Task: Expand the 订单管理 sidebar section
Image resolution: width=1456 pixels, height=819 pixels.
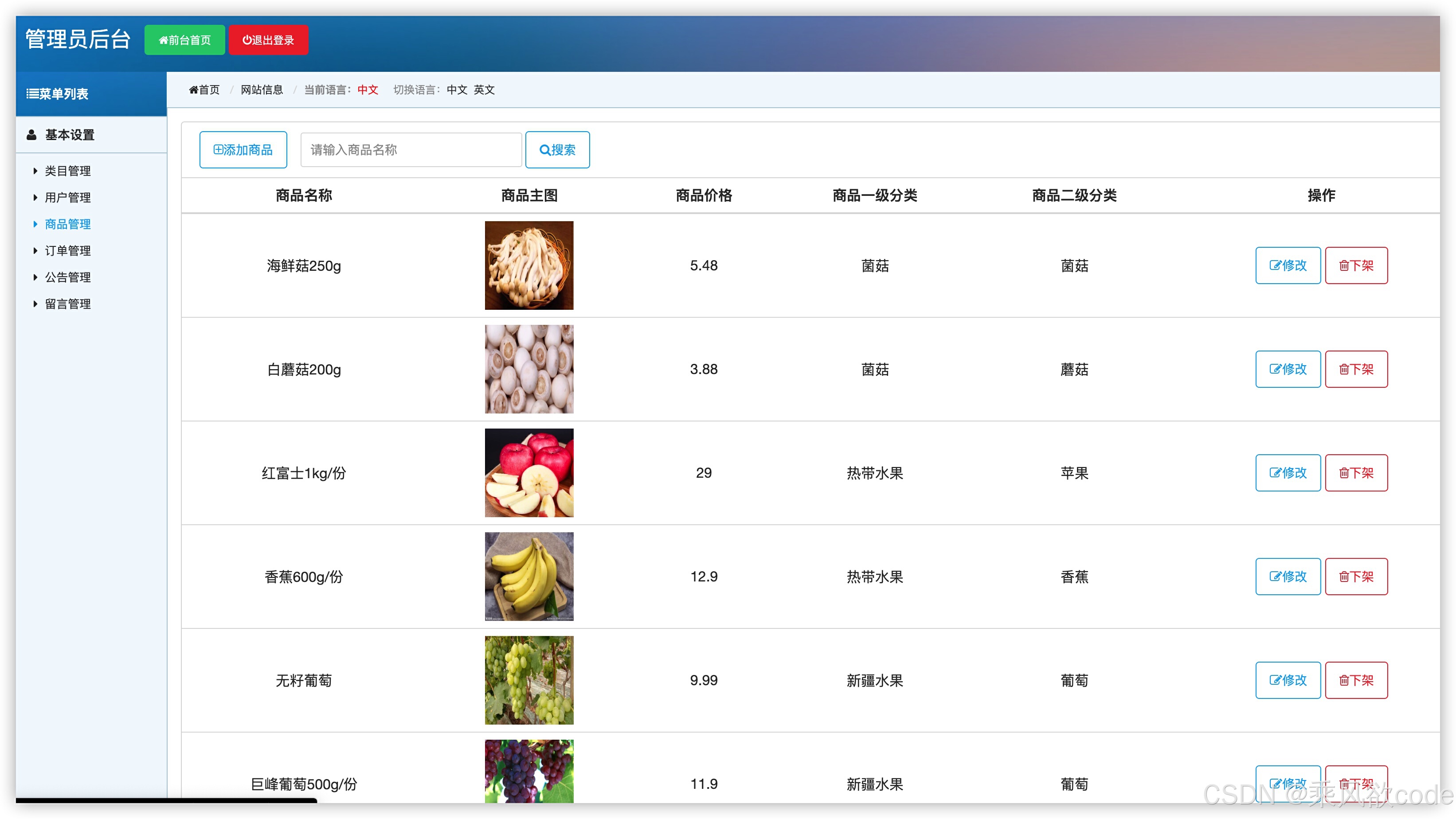Action: pyautogui.click(x=67, y=250)
